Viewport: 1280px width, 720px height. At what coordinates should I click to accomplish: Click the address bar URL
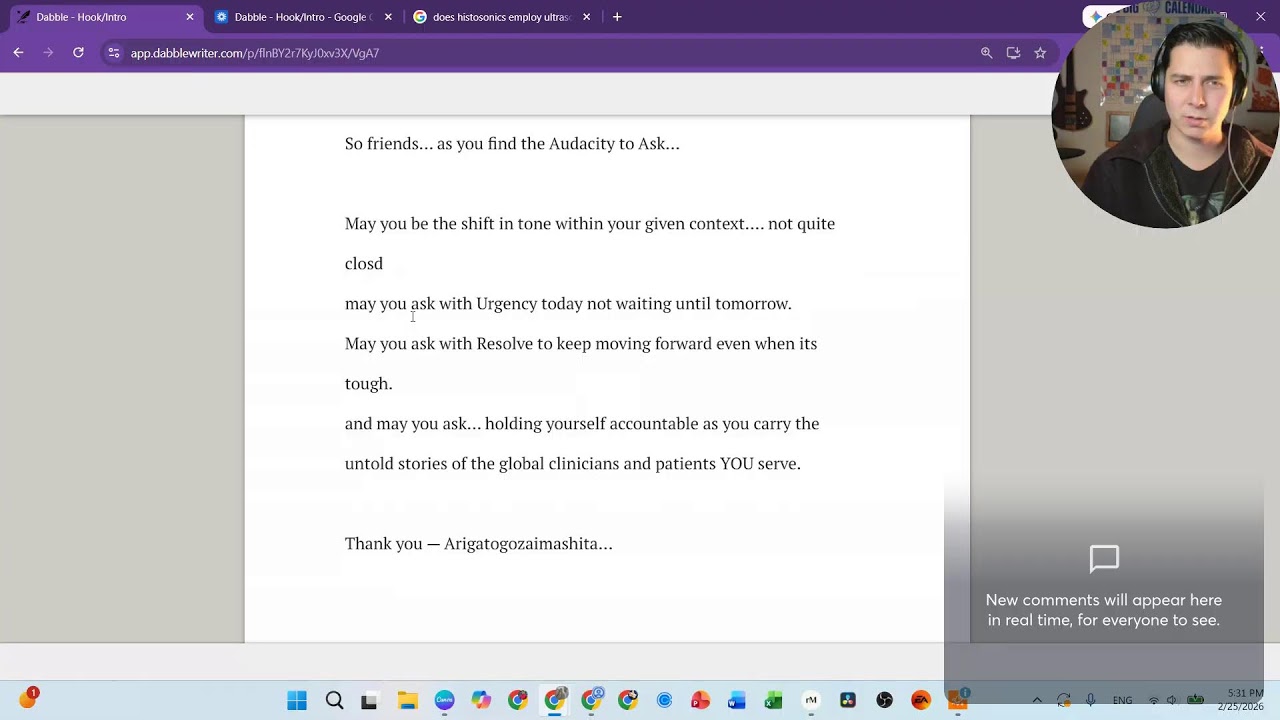(255, 53)
